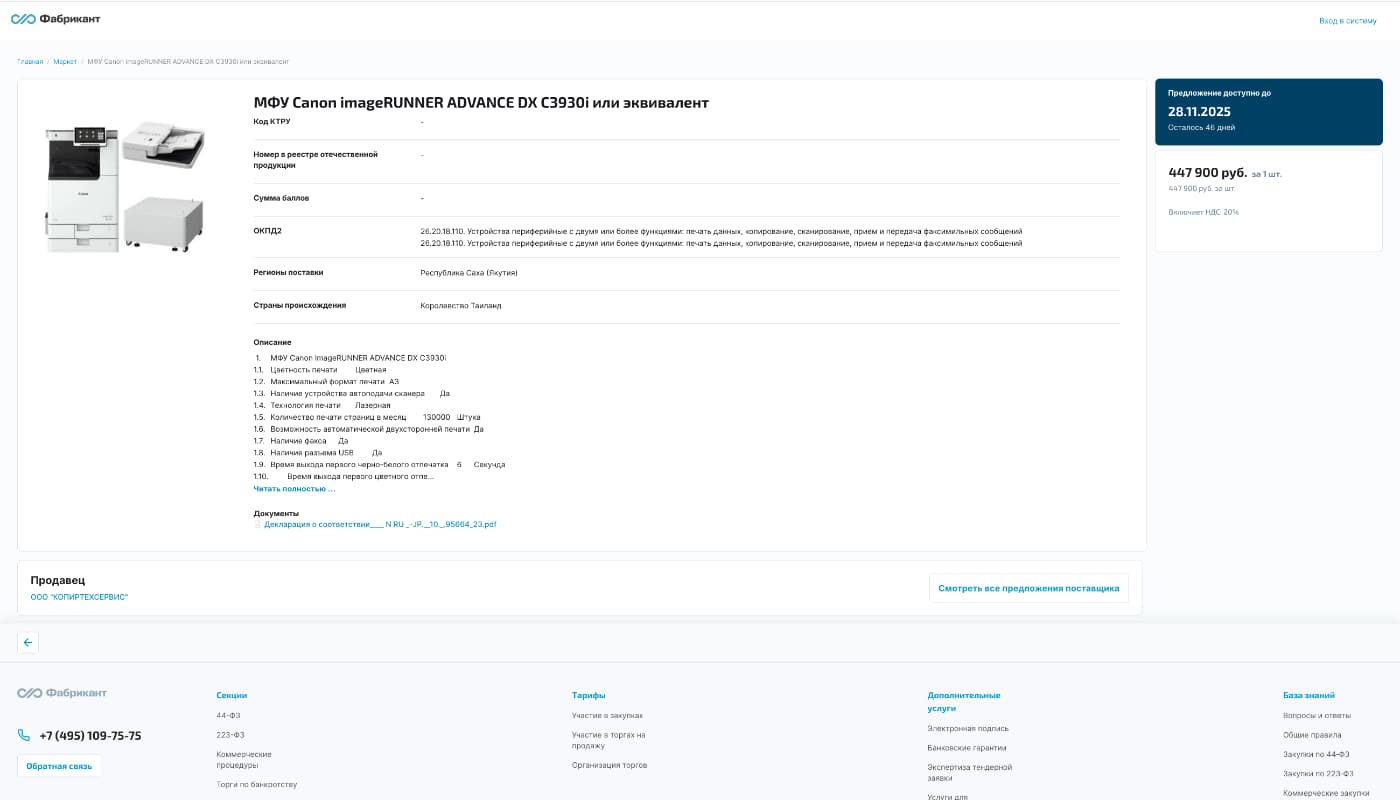Click Банковские гарантии footer link

coord(966,747)
